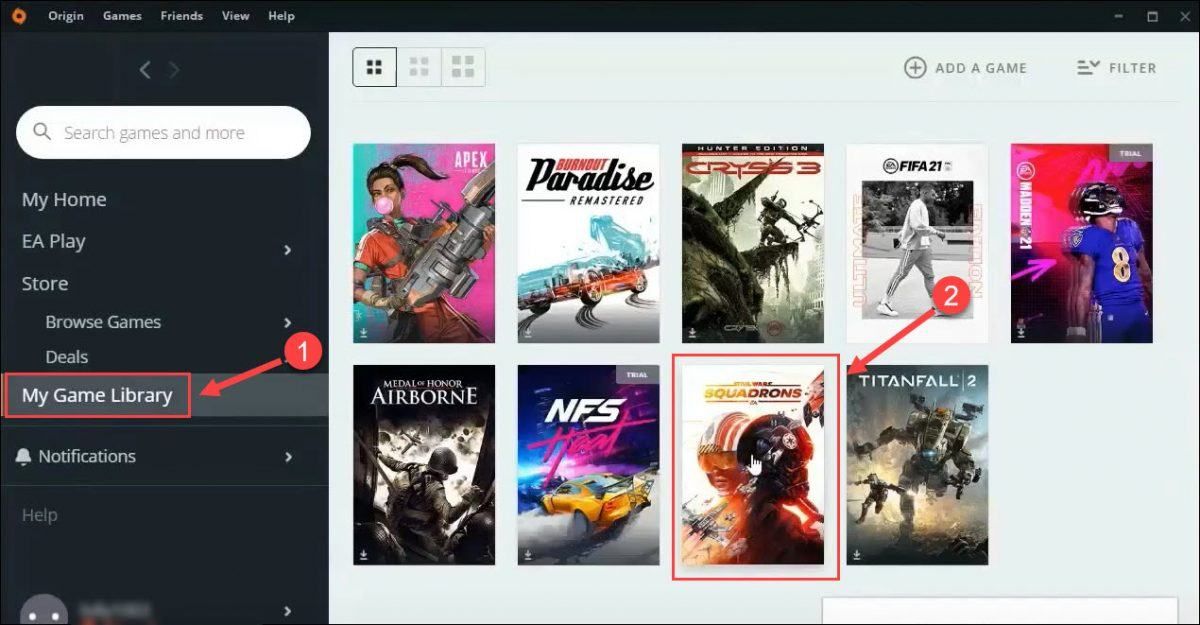
Task: Maximize the Origin window
Action: [x=1152, y=17]
